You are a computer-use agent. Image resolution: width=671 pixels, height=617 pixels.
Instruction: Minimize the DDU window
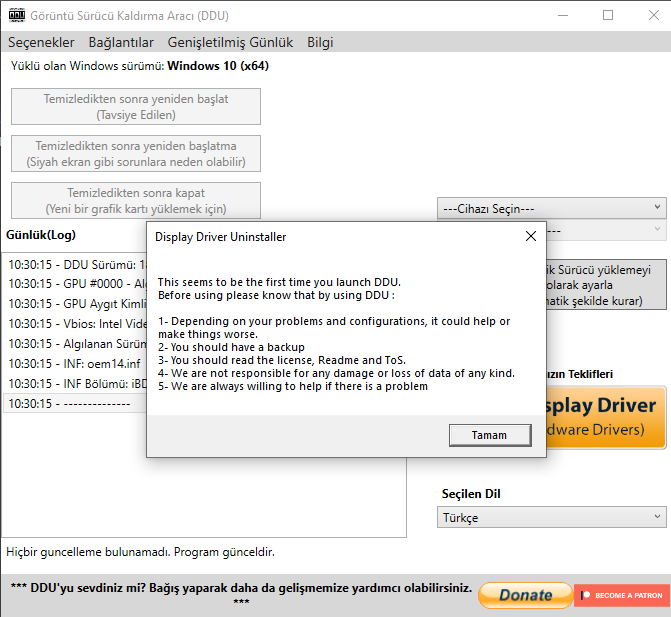(563, 15)
